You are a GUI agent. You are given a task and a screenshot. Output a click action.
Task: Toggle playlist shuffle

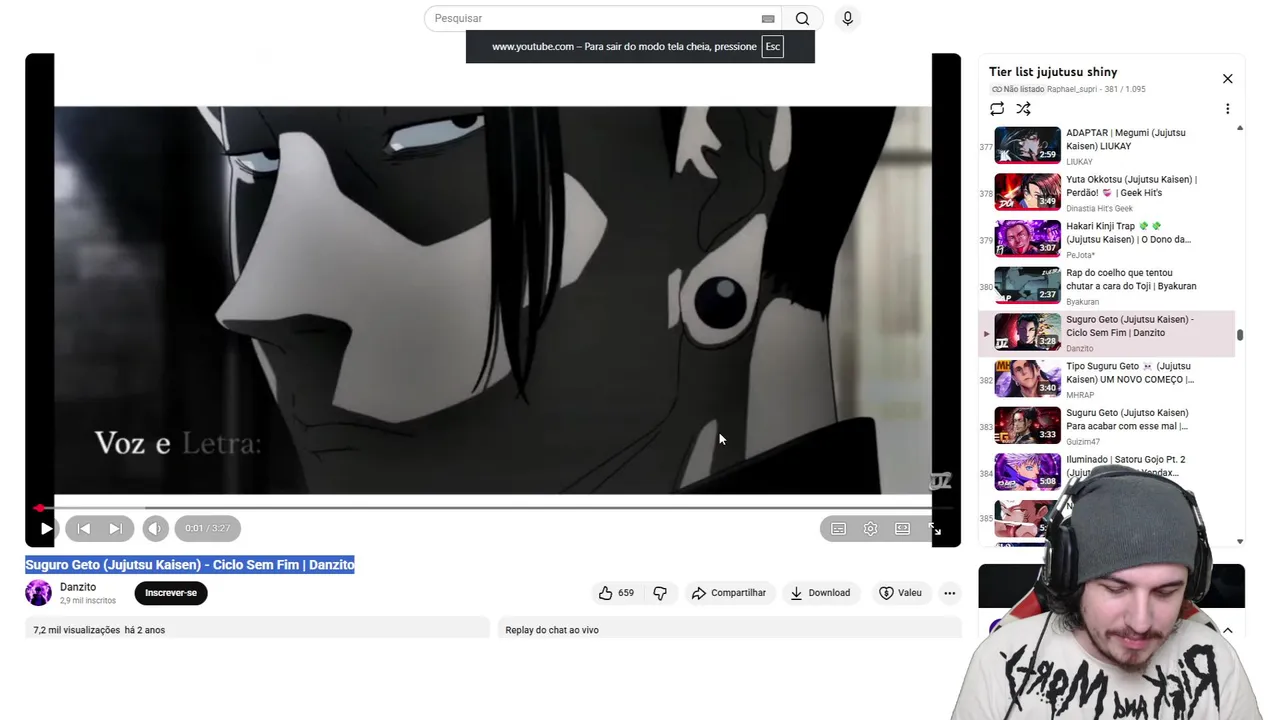pos(1023,108)
